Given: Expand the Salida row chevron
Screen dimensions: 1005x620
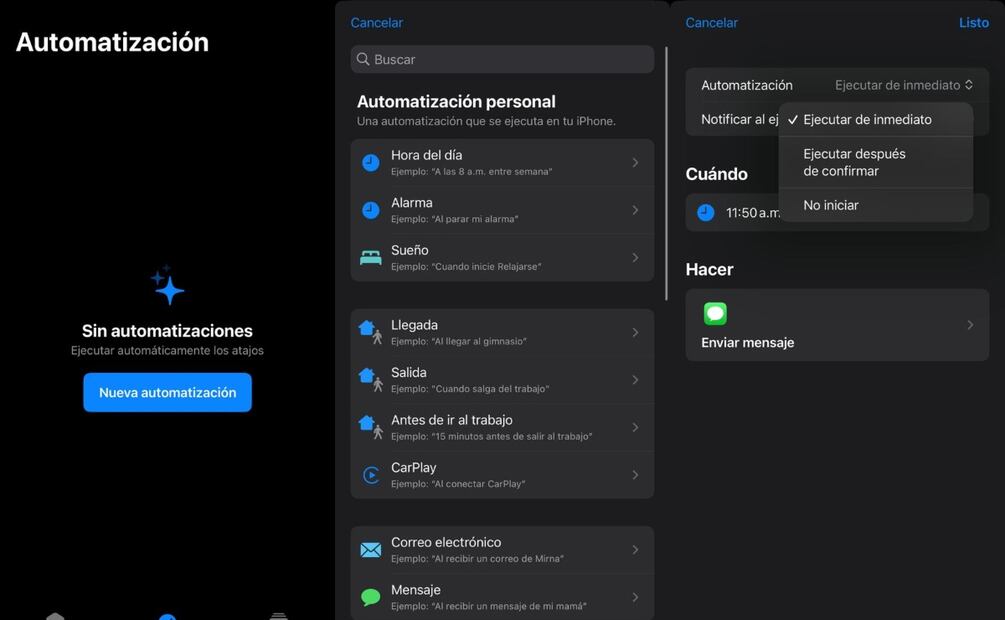Looking at the screenshot, I should (x=635, y=380).
